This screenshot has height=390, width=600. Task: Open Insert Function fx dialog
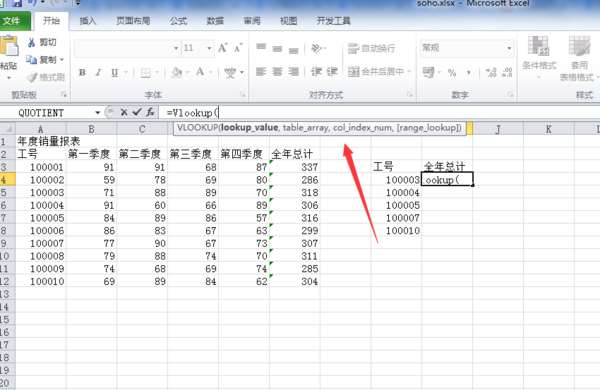point(150,113)
